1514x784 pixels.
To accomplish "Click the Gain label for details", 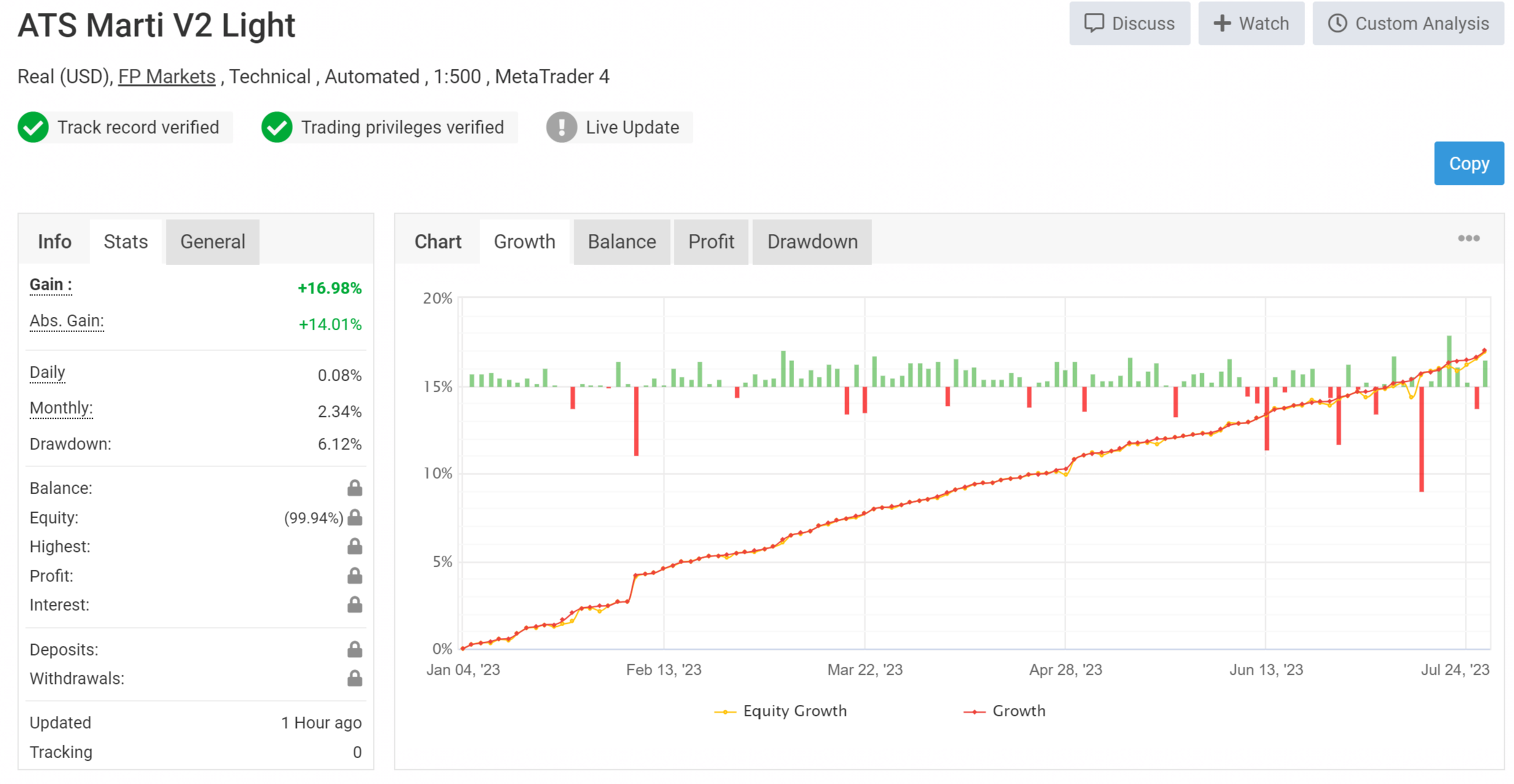I will pyautogui.click(x=50, y=285).
